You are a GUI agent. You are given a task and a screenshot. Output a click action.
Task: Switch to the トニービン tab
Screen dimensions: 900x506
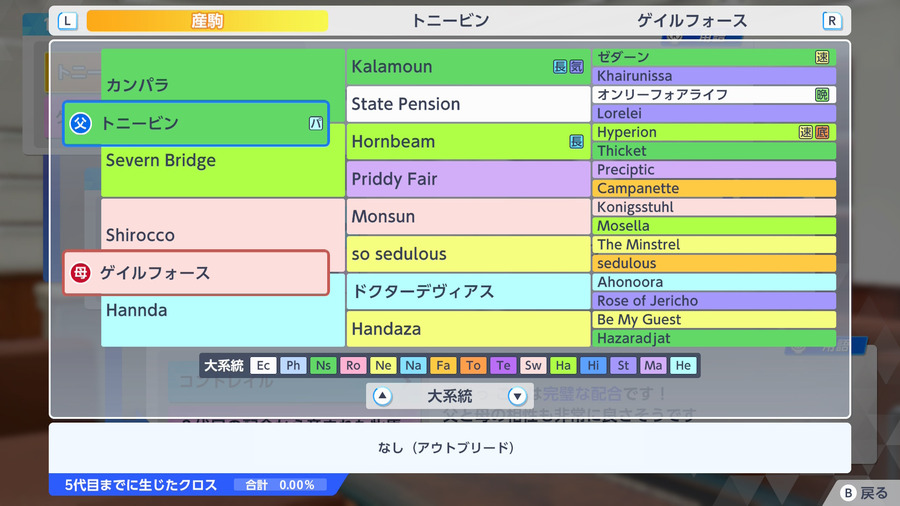450,21
